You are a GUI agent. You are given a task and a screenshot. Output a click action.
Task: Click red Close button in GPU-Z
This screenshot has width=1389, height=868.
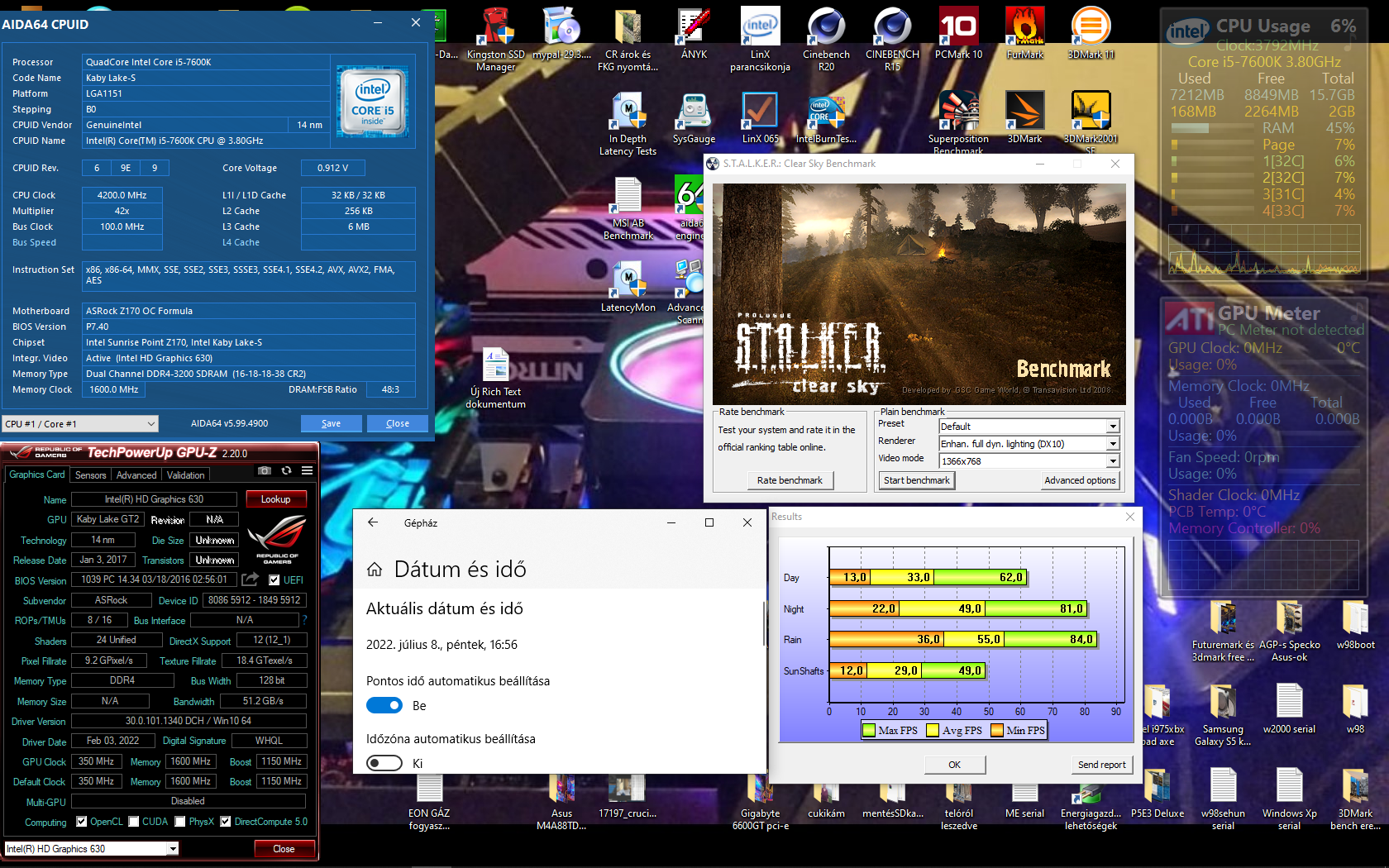click(284, 849)
